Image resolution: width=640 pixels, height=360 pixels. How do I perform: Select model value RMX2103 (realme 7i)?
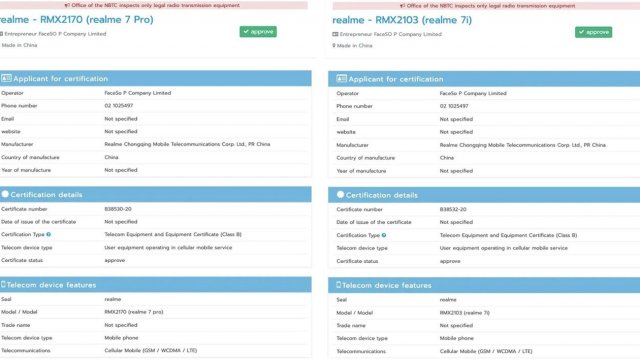tap(464, 313)
